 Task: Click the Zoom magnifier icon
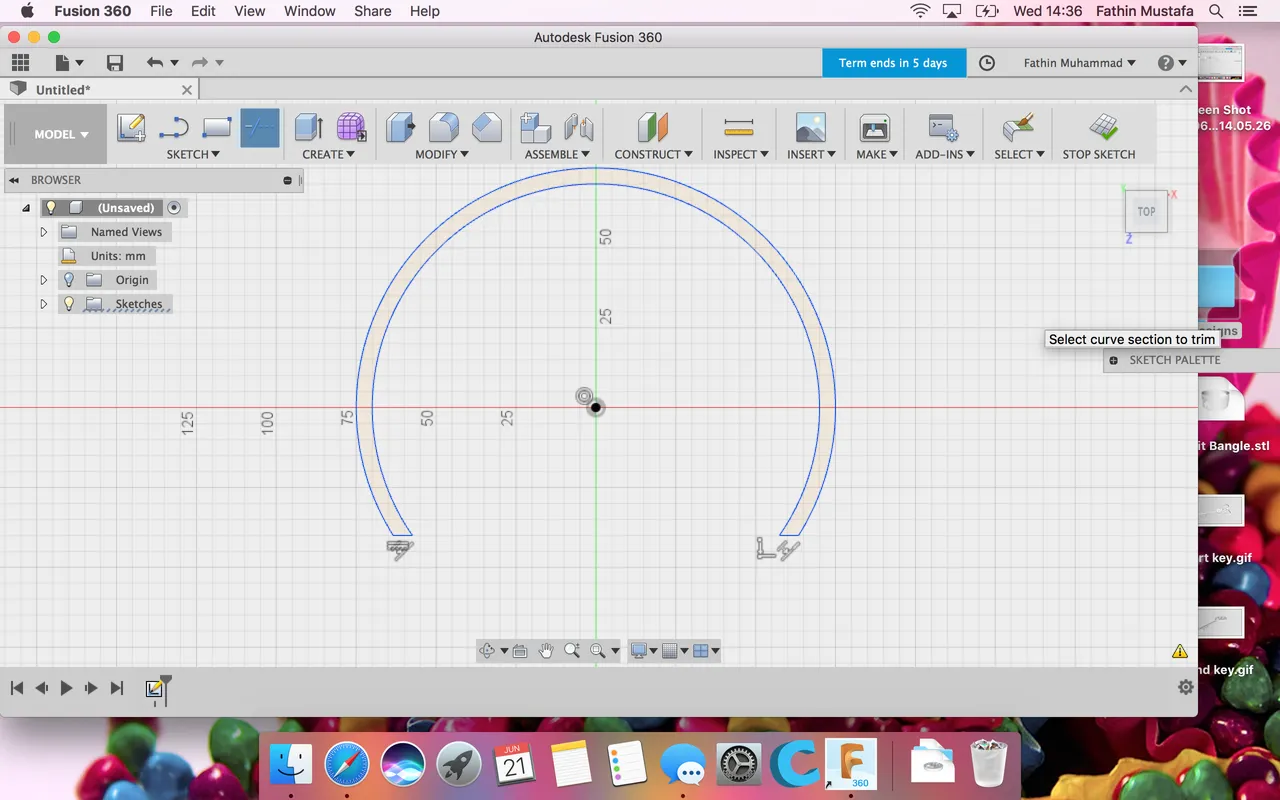[572, 651]
